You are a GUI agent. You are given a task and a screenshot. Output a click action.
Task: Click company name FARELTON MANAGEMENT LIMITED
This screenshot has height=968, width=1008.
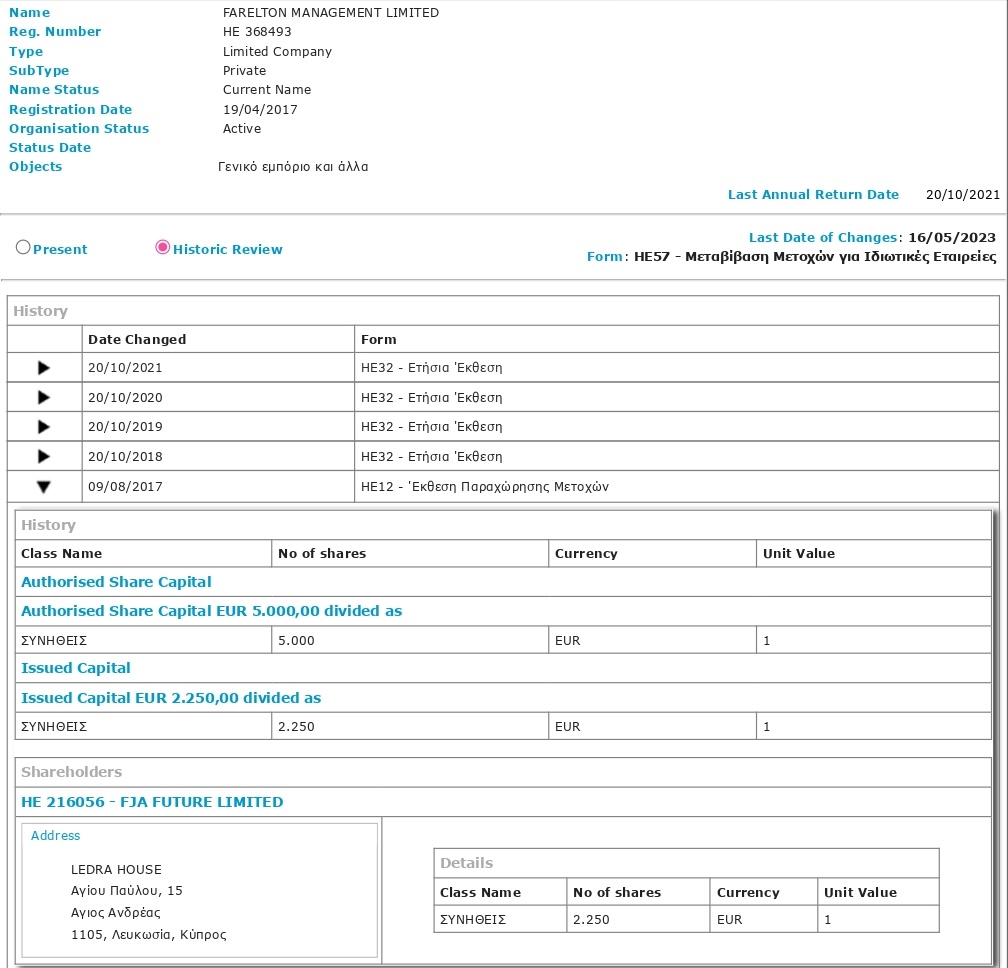coord(331,13)
